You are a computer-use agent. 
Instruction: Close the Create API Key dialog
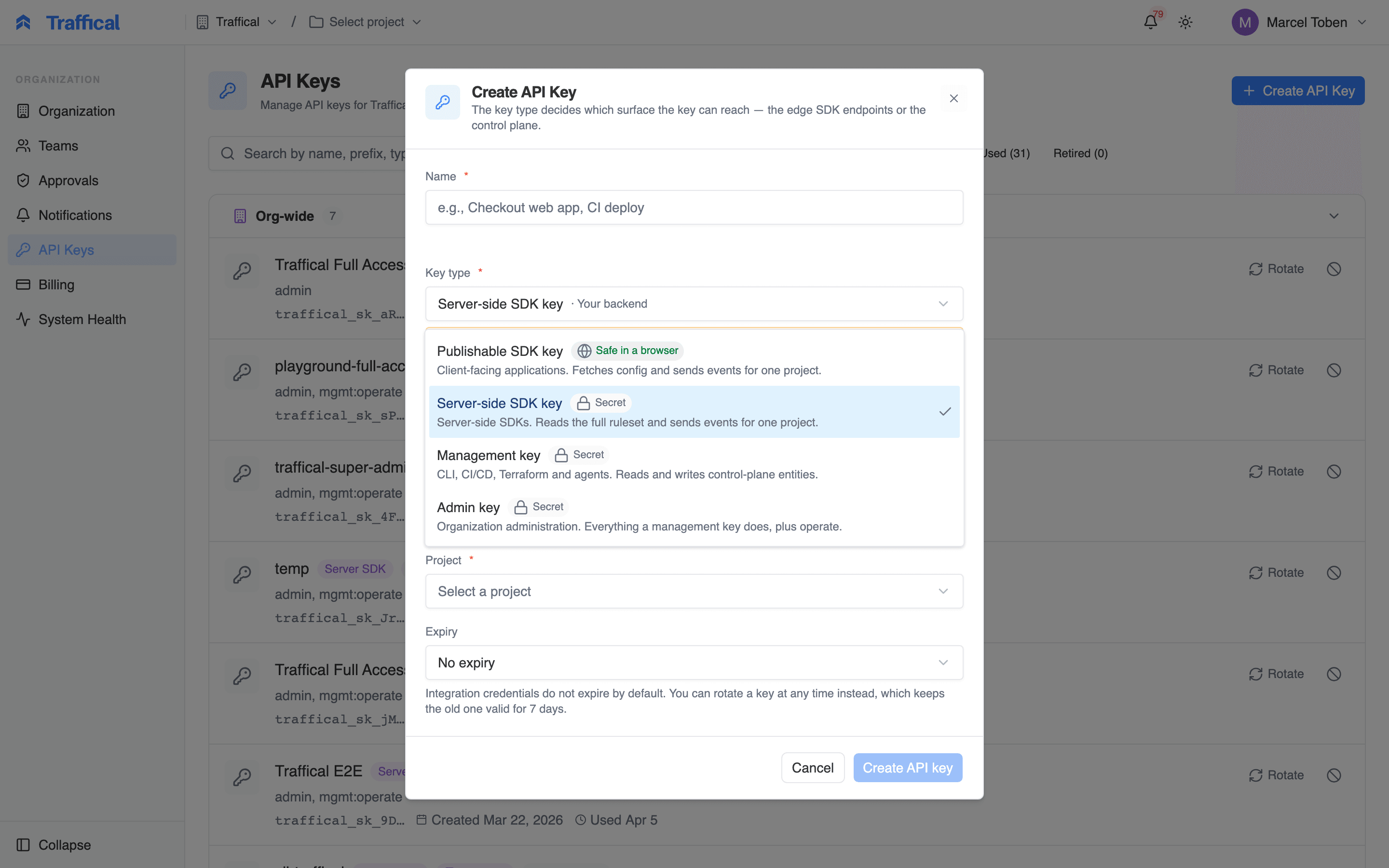coord(954,98)
